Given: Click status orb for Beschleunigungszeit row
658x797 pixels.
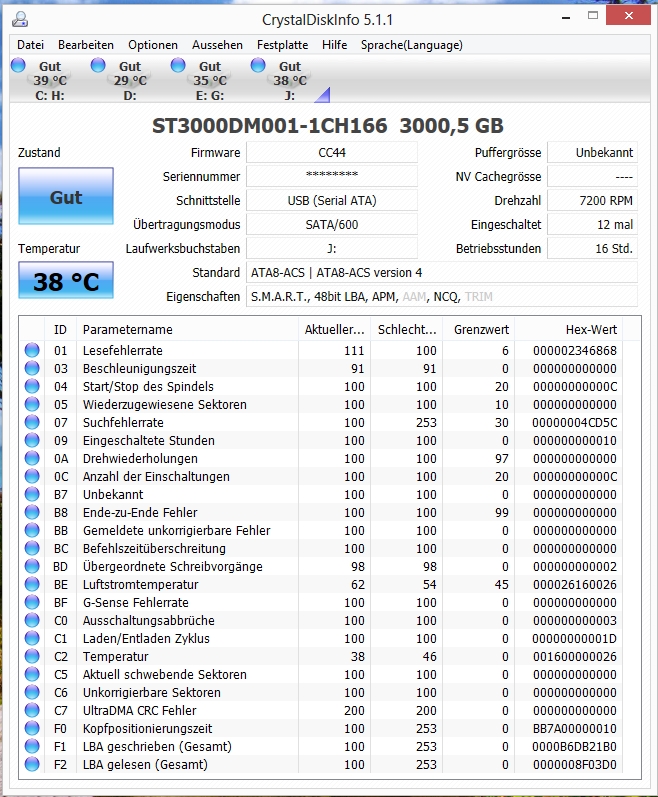Looking at the screenshot, I should coord(32,368).
